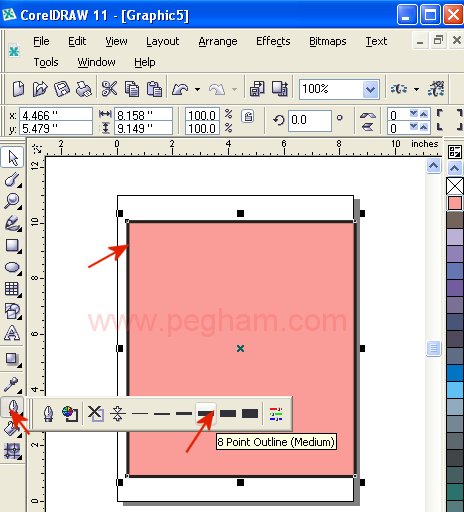Image resolution: width=464 pixels, height=512 pixels.
Task: Choose the No Outline icon in flyout
Action: click(x=95, y=414)
